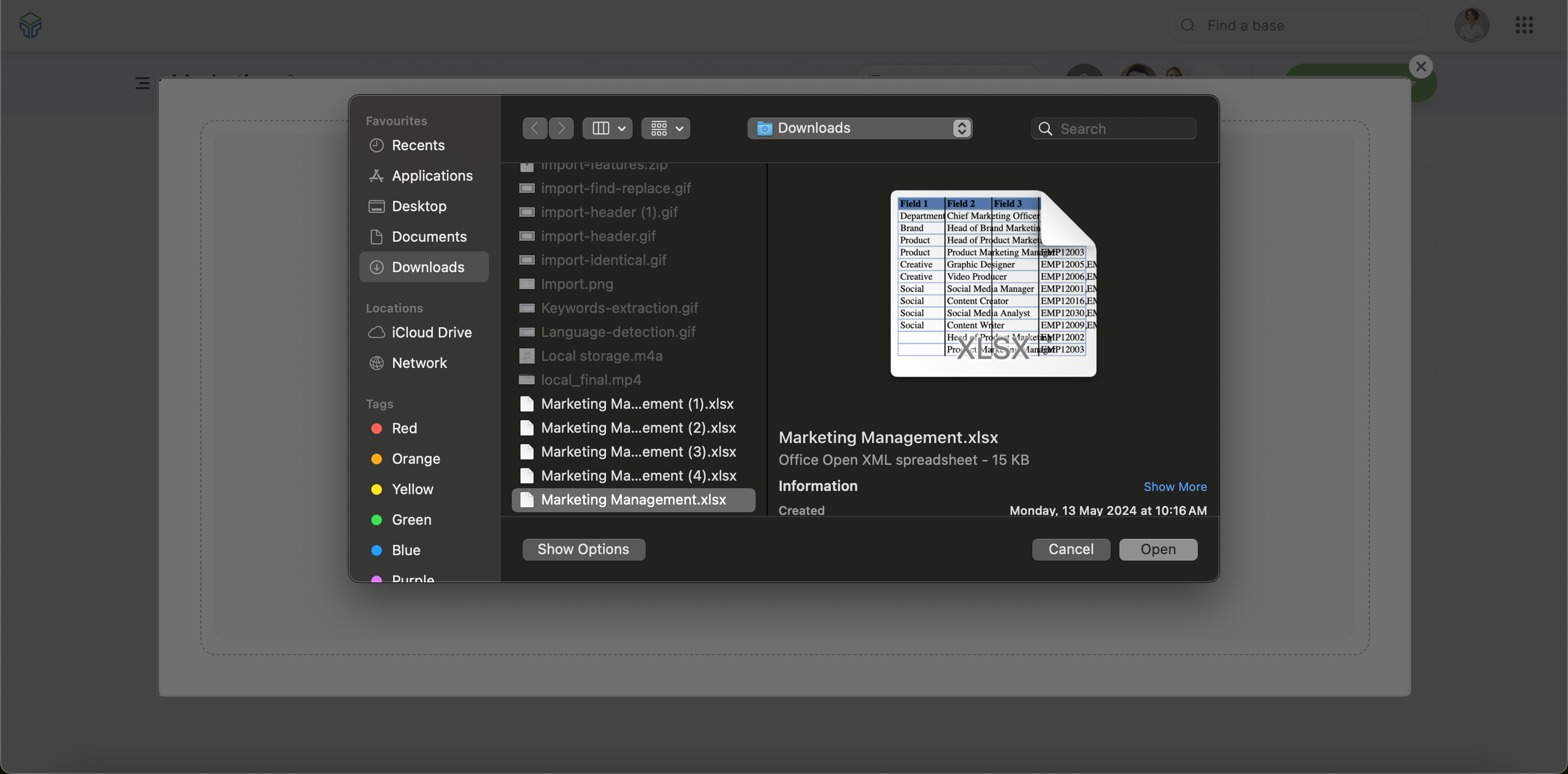Open the column view mode dropdown

coord(608,128)
